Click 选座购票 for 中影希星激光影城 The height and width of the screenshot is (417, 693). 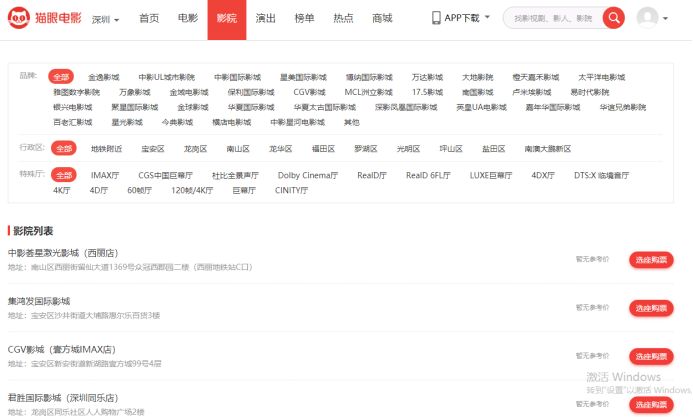(651, 260)
